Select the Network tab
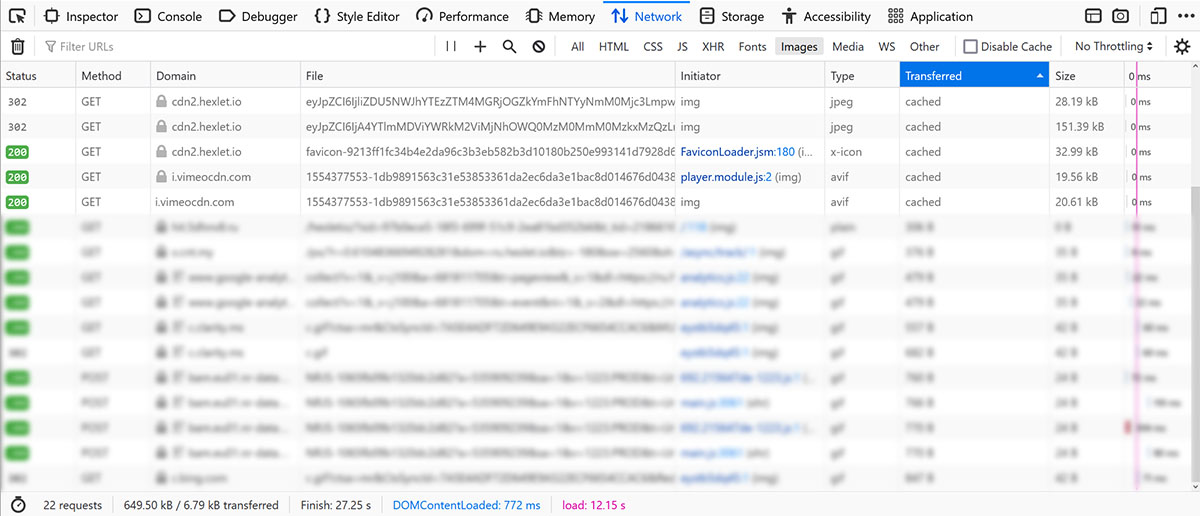The image size is (1200, 516). (x=647, y=16)
